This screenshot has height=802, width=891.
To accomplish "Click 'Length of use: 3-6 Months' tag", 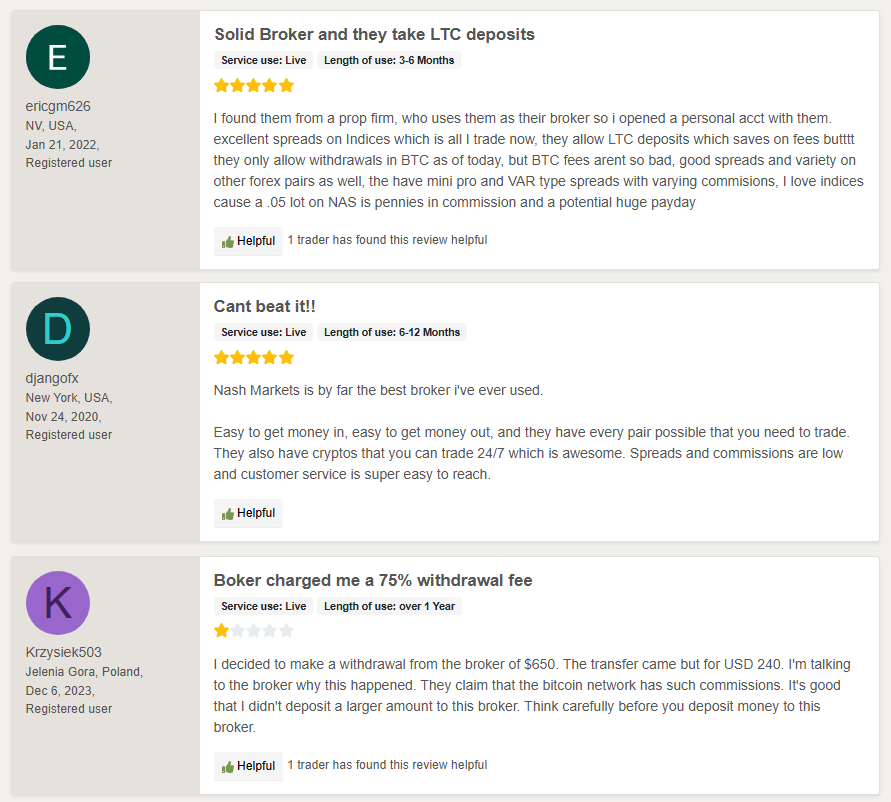I will [389, 60].
